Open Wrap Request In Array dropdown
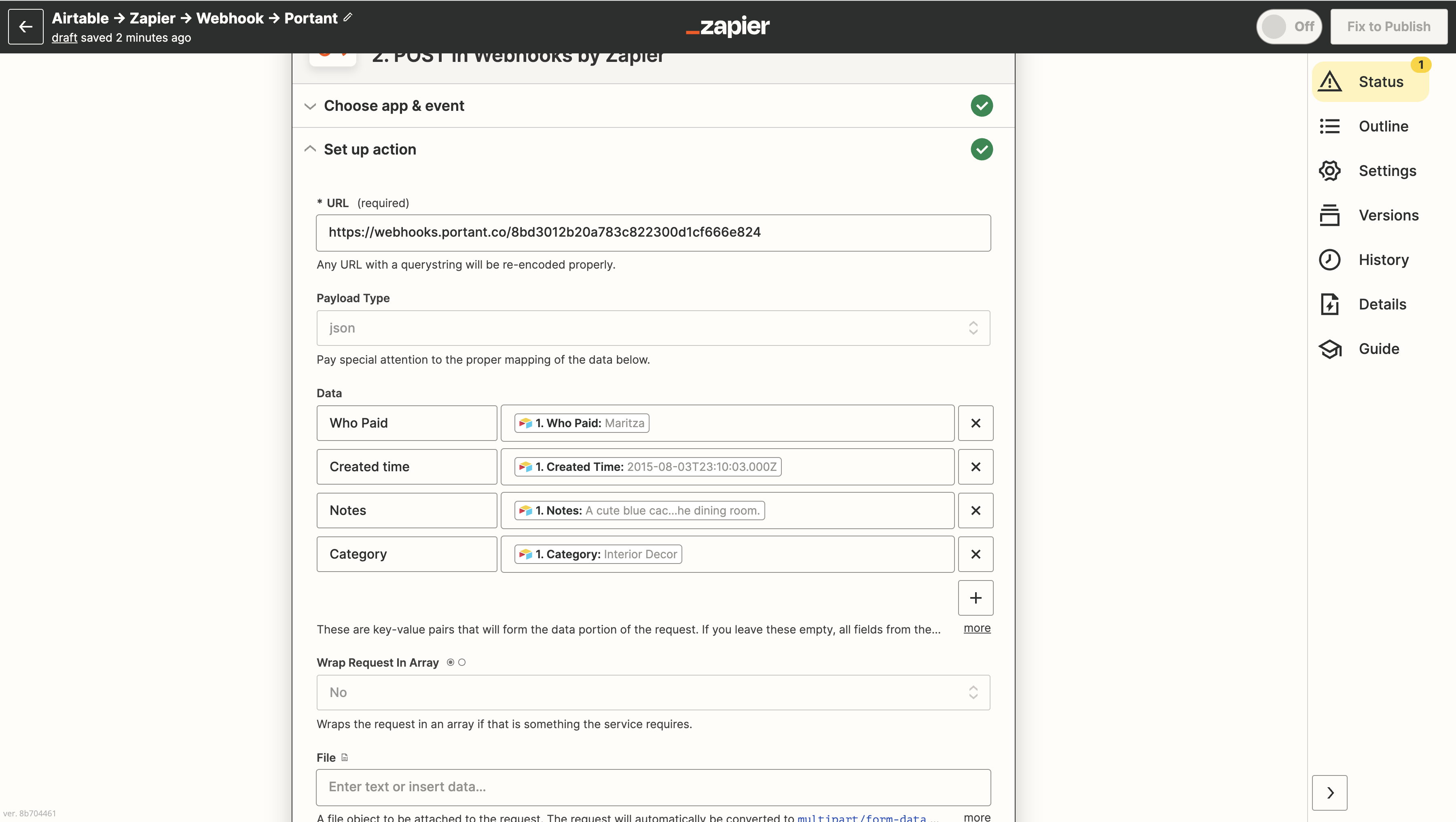The height and width of the screenshot is (822, 1456). 653,693
